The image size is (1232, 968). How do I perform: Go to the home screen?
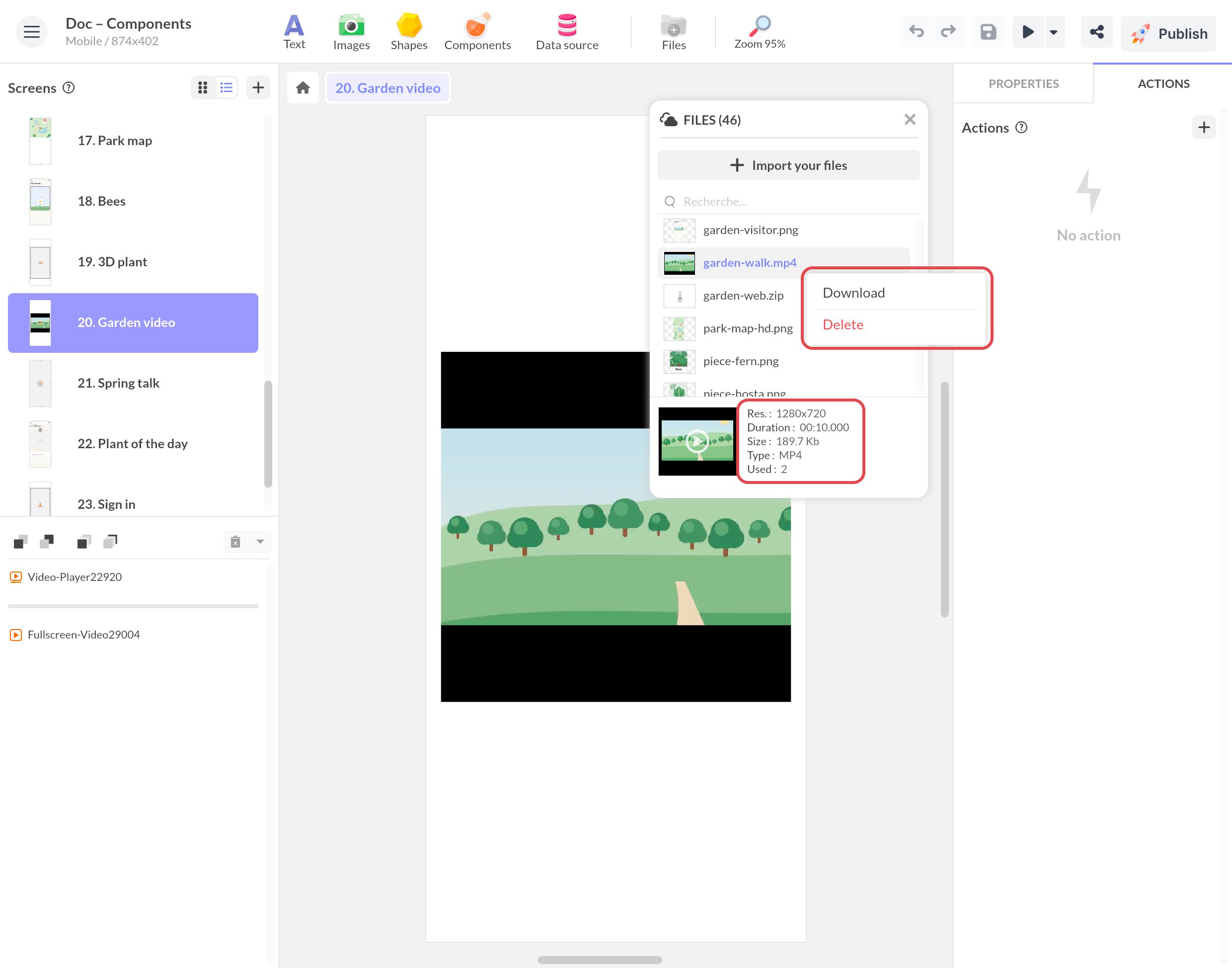pos(303,88)
